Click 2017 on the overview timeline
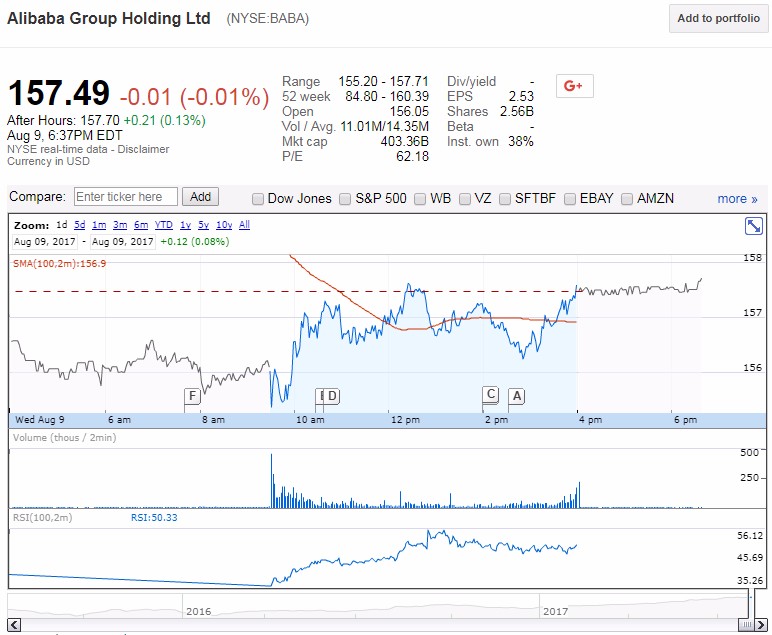The height and width of the screenshot is (635, 772). (555, 611)
